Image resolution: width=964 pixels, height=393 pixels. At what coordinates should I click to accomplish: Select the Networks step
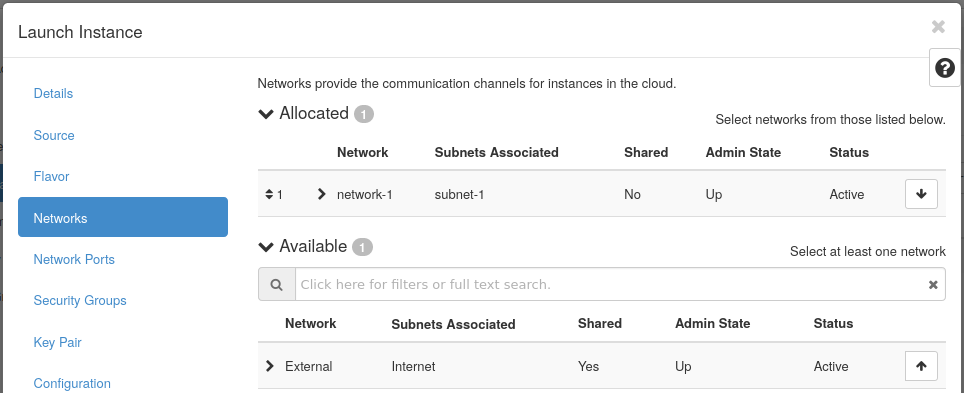[123, 217]
